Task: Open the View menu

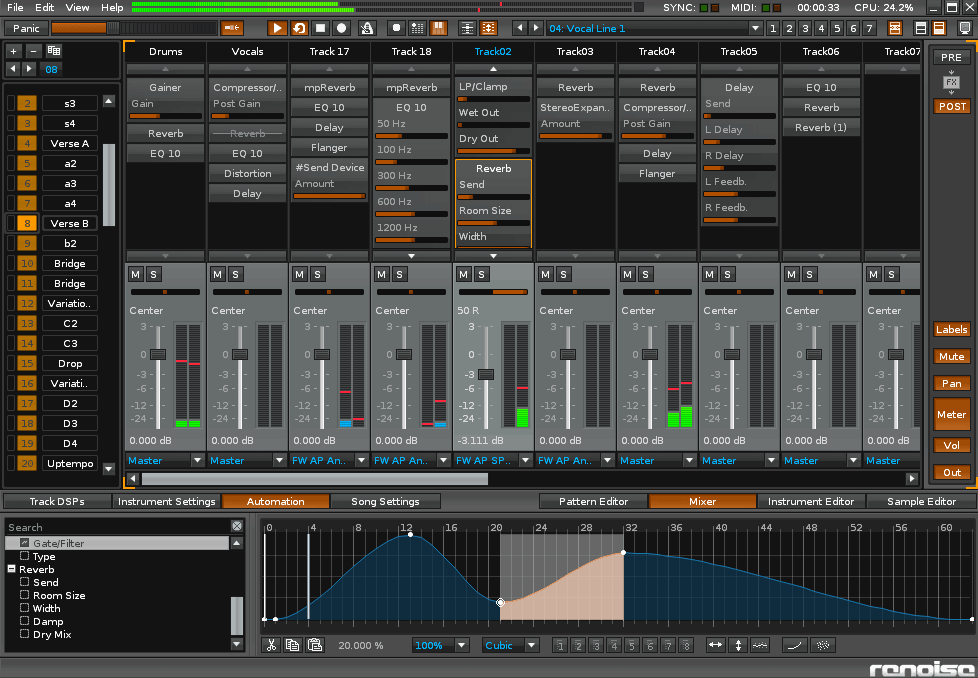Action: [x=77, y=7]
